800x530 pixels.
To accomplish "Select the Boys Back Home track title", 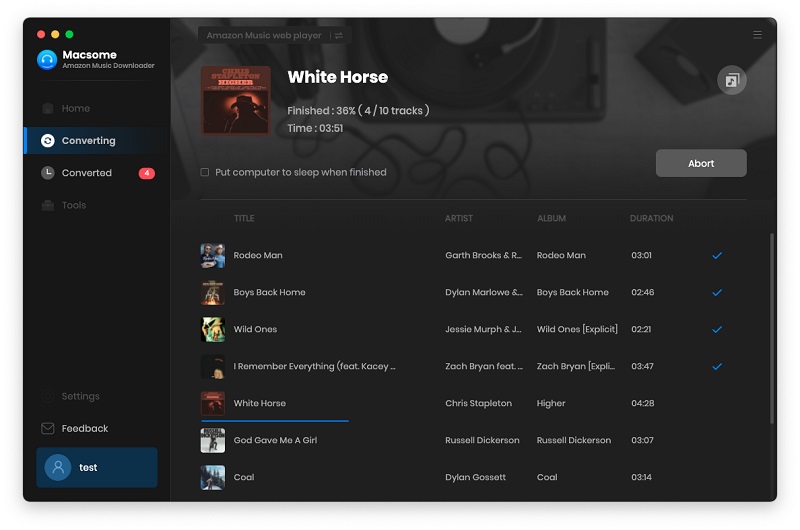I will [269, 292].
